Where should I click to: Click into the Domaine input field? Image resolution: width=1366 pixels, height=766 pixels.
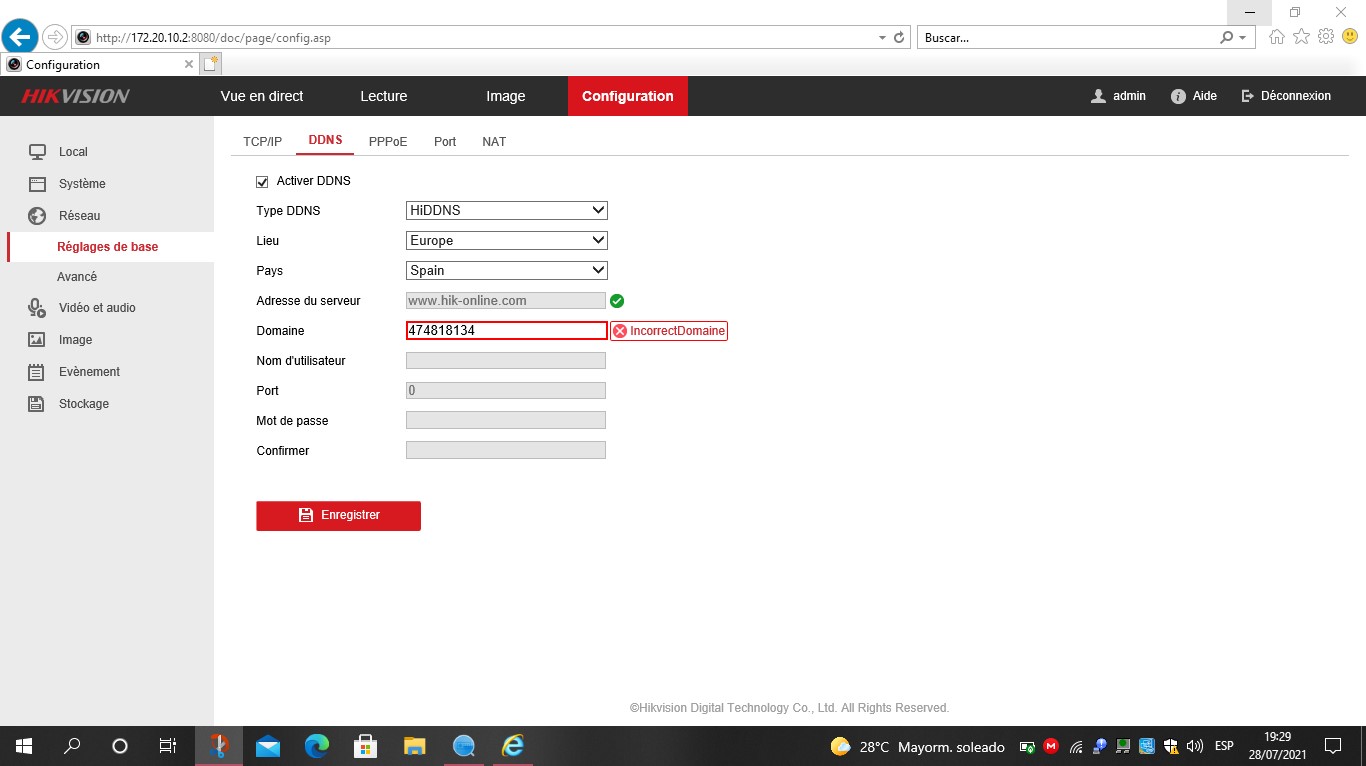click(x=506, y=331)
